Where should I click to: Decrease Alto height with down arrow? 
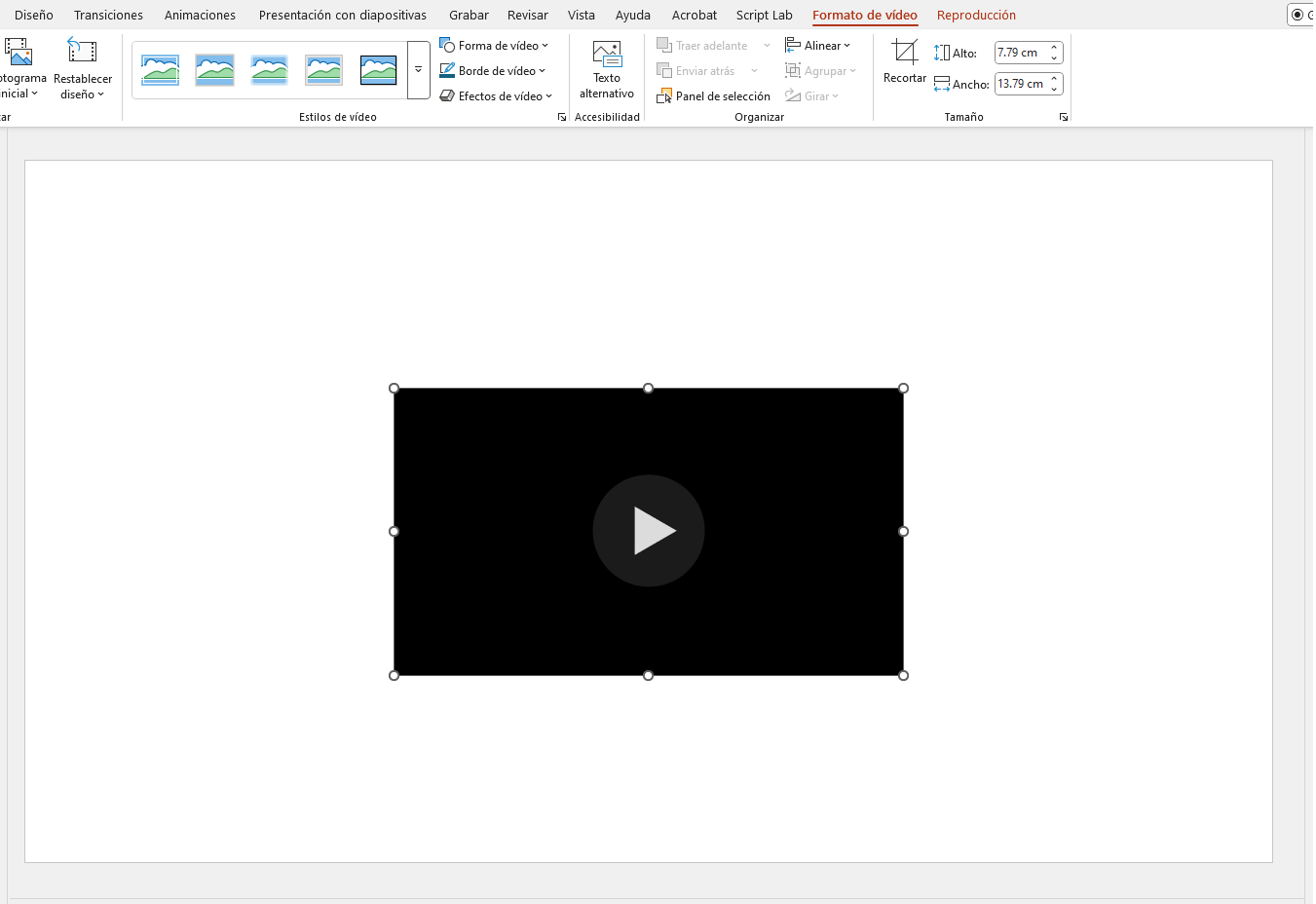tap(1054, 57)
